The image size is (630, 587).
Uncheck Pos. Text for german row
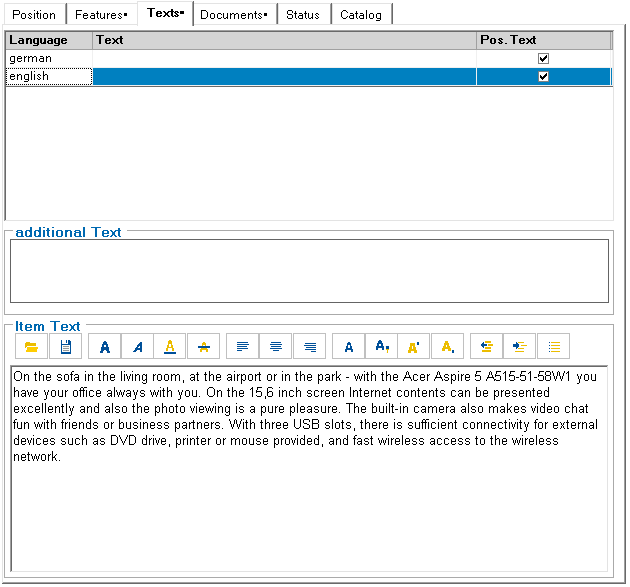pos(543,59)
